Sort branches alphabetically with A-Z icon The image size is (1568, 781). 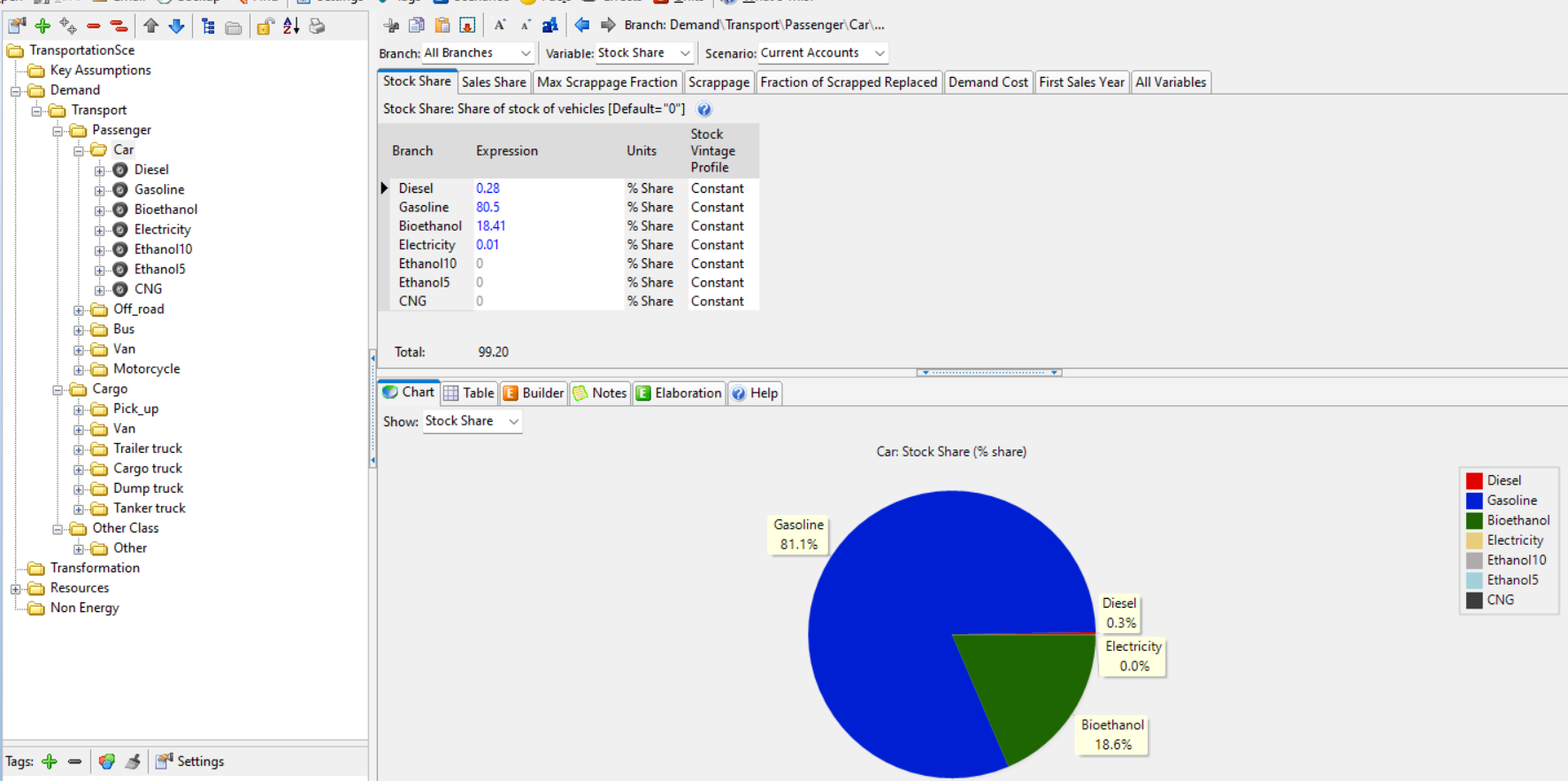pyautogui.click(x=291, y=26)
